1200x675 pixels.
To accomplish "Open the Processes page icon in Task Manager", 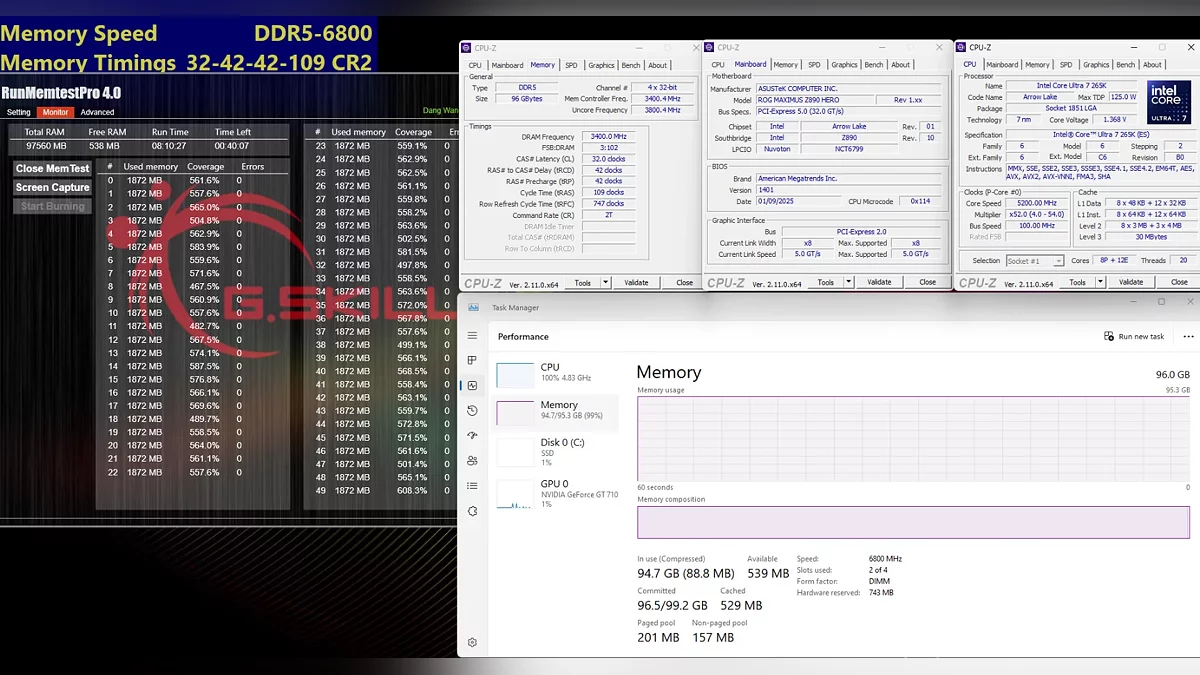I will click(473, 361).
